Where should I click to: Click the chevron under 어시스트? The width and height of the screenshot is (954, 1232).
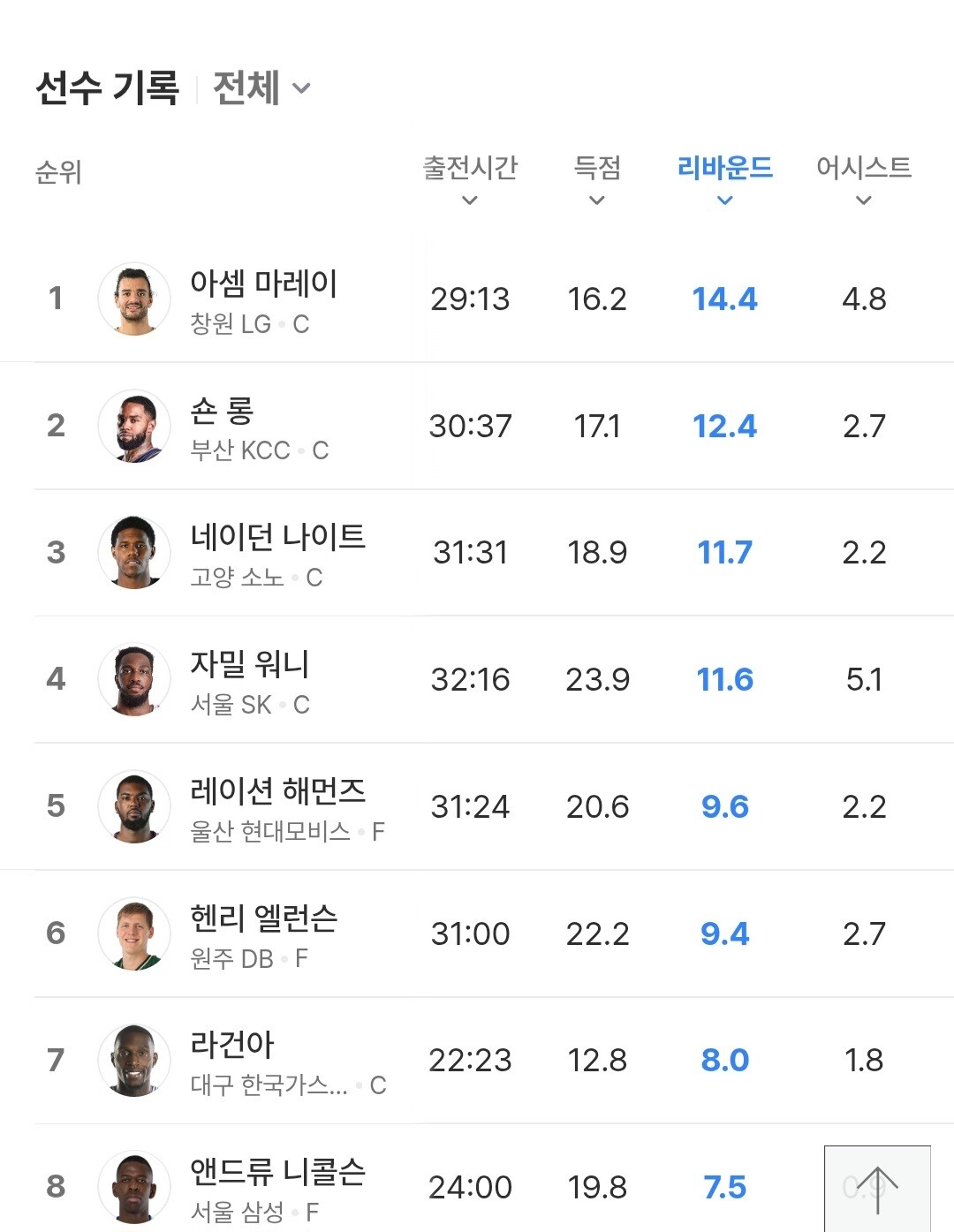pyautogui.click(x=863, y=200)
